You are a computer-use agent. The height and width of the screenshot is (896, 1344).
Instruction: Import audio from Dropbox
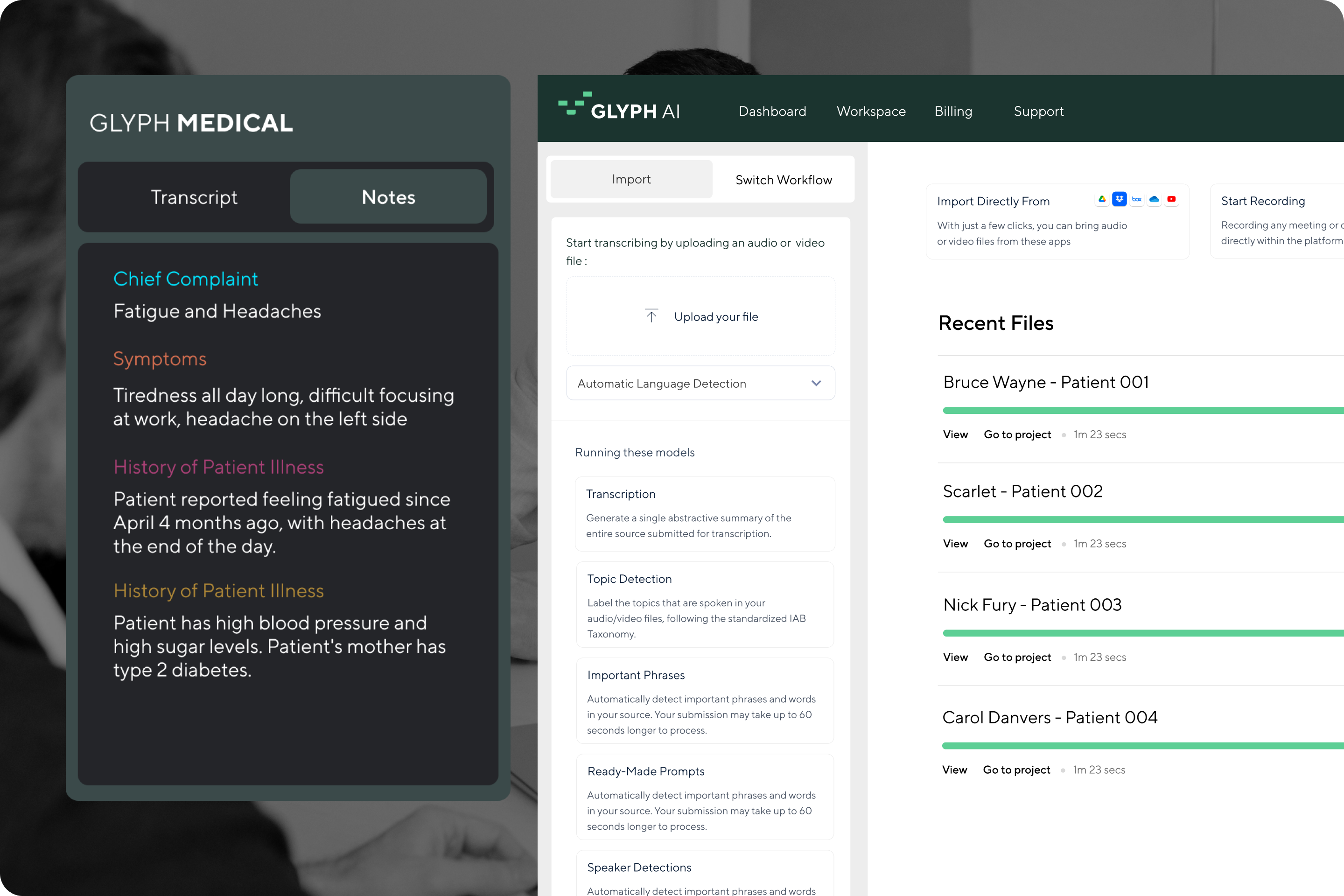pos(1120,199)
